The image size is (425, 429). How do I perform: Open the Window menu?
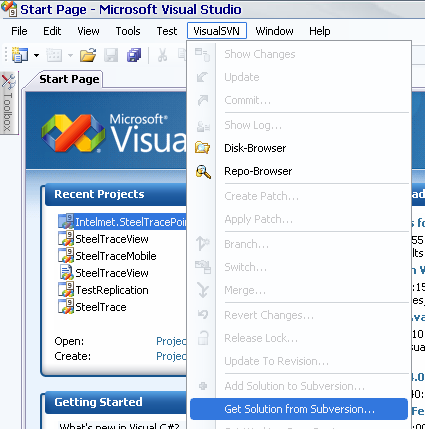(x=274, y=31)
